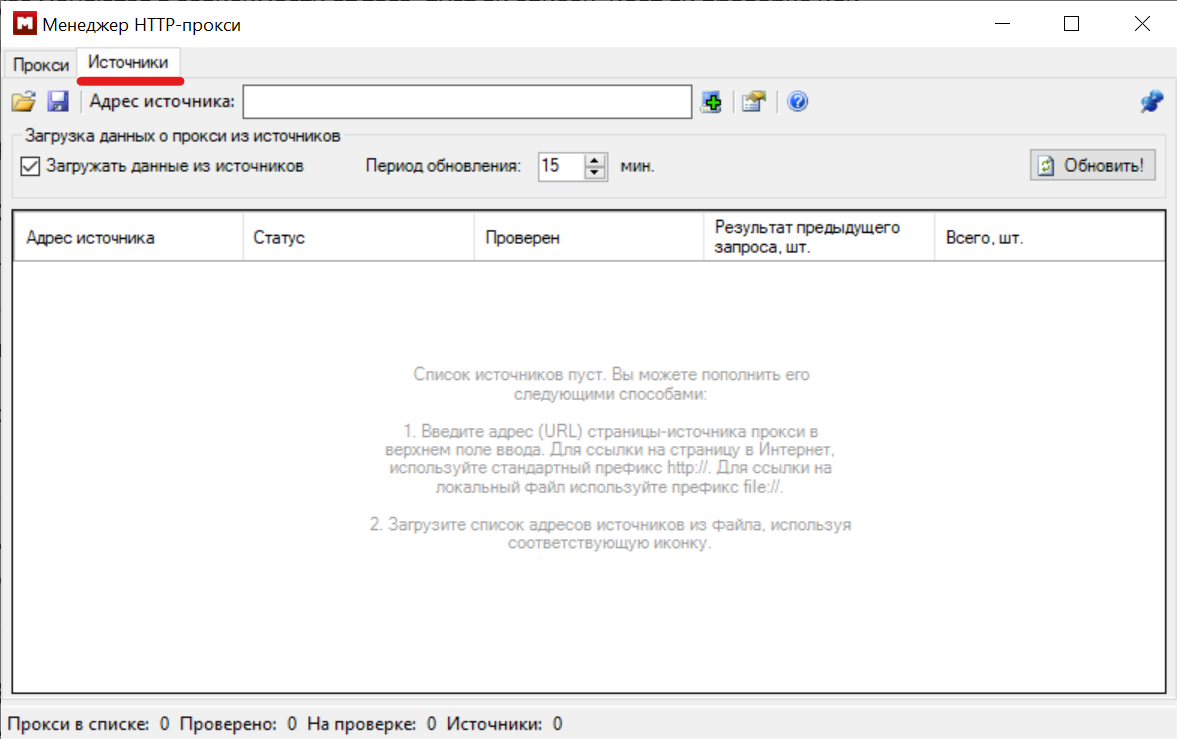Select the Источники tab
1177x739 pixels.
128,62
